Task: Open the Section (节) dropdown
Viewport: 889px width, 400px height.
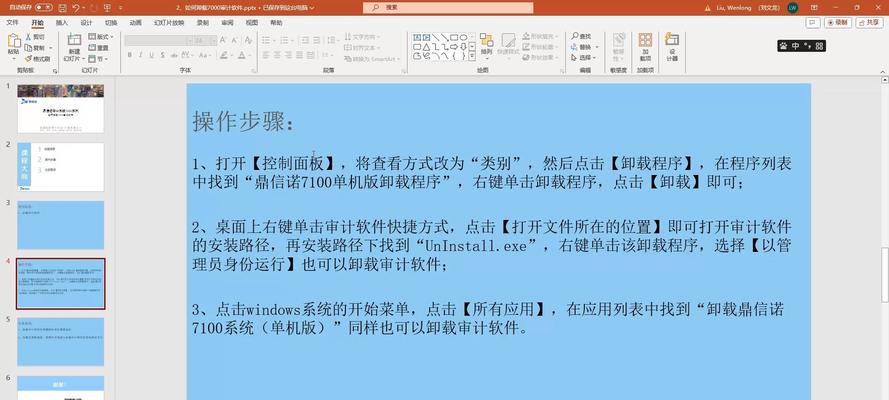Action: pos(98,58)
